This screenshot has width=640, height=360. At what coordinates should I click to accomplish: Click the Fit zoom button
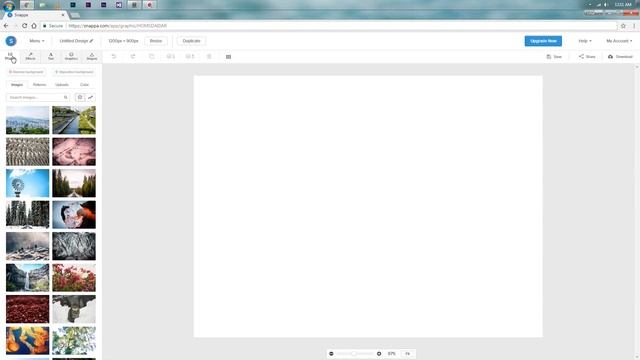(x=407, y=353)
